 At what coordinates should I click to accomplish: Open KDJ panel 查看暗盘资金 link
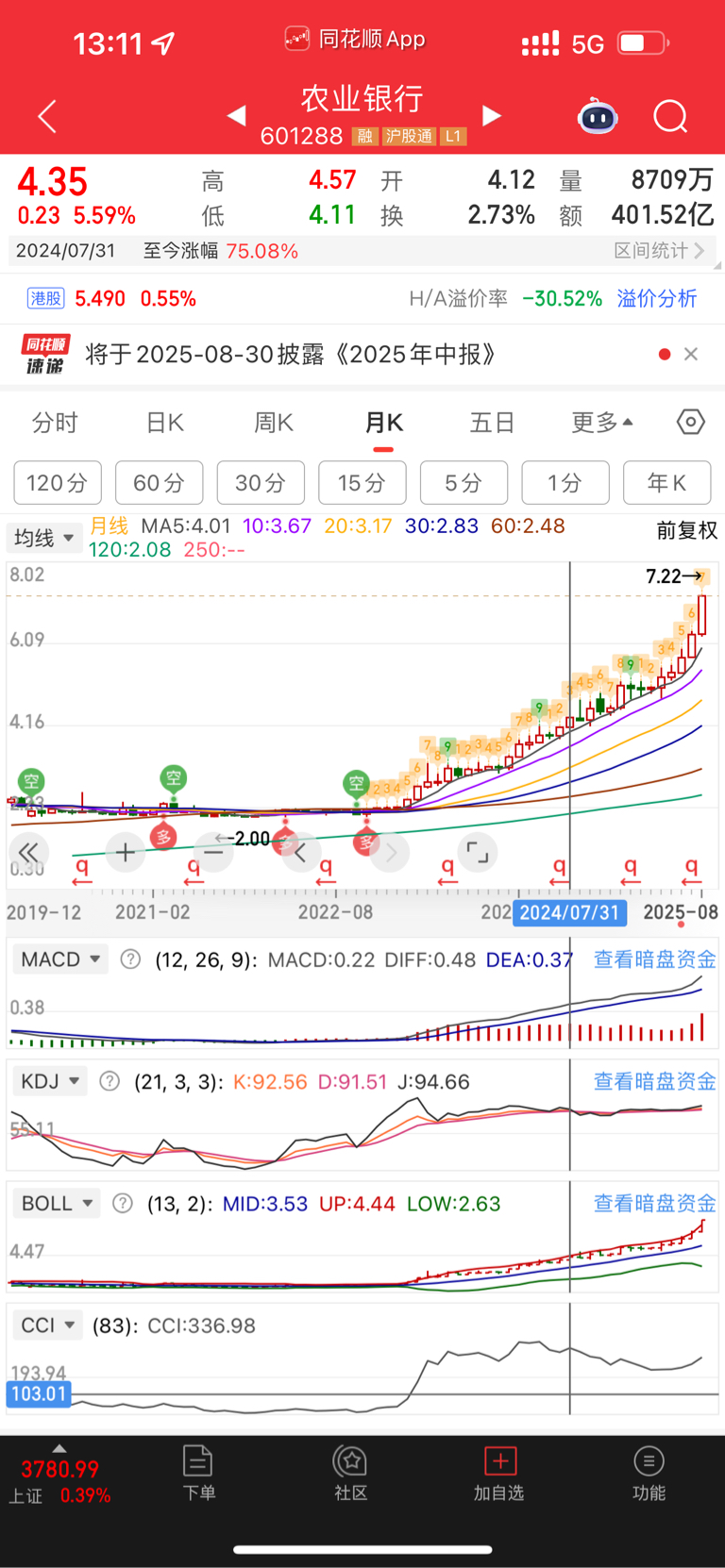(x=654, y=1081)
